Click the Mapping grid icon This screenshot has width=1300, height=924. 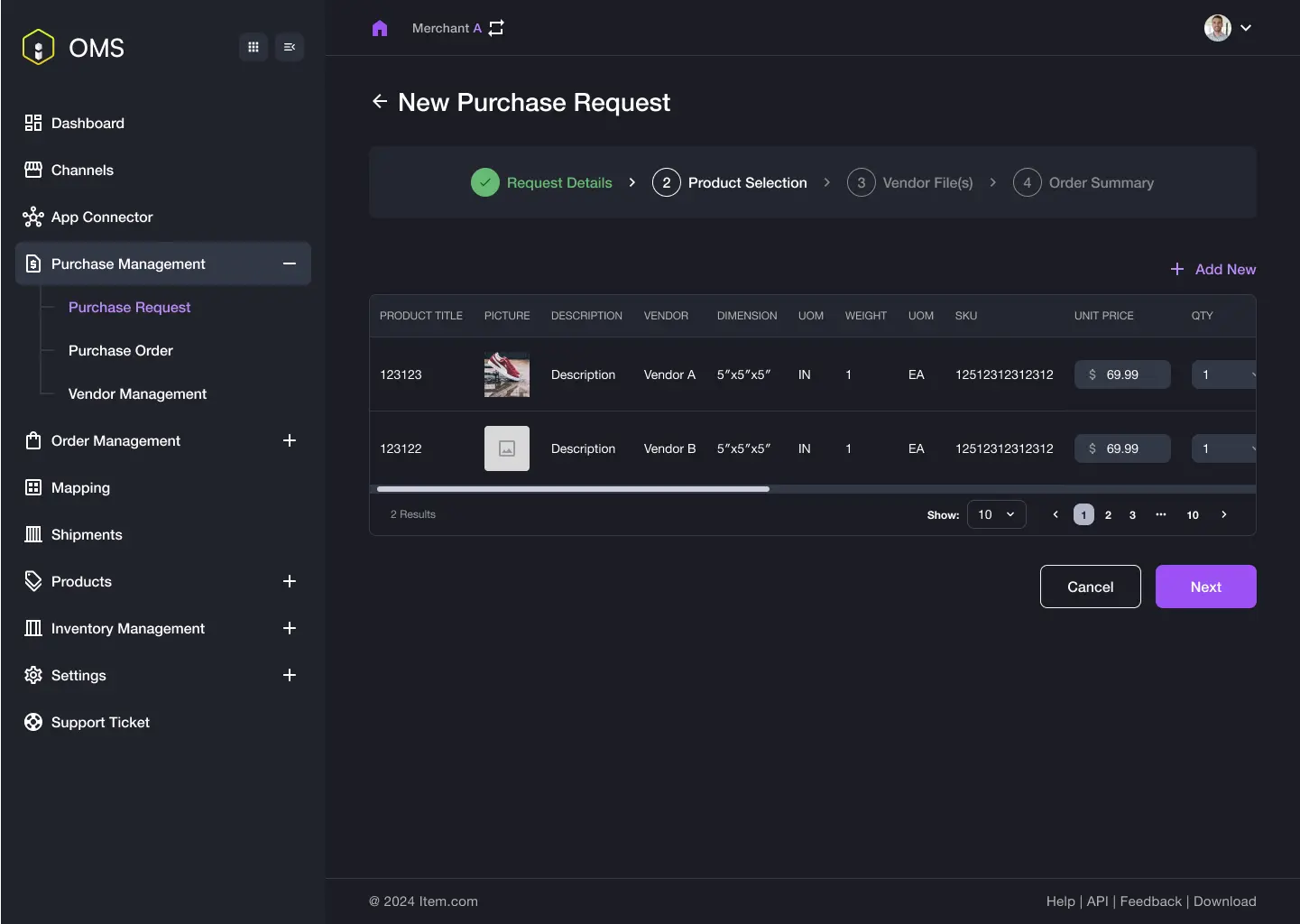[x=33, y=487]
